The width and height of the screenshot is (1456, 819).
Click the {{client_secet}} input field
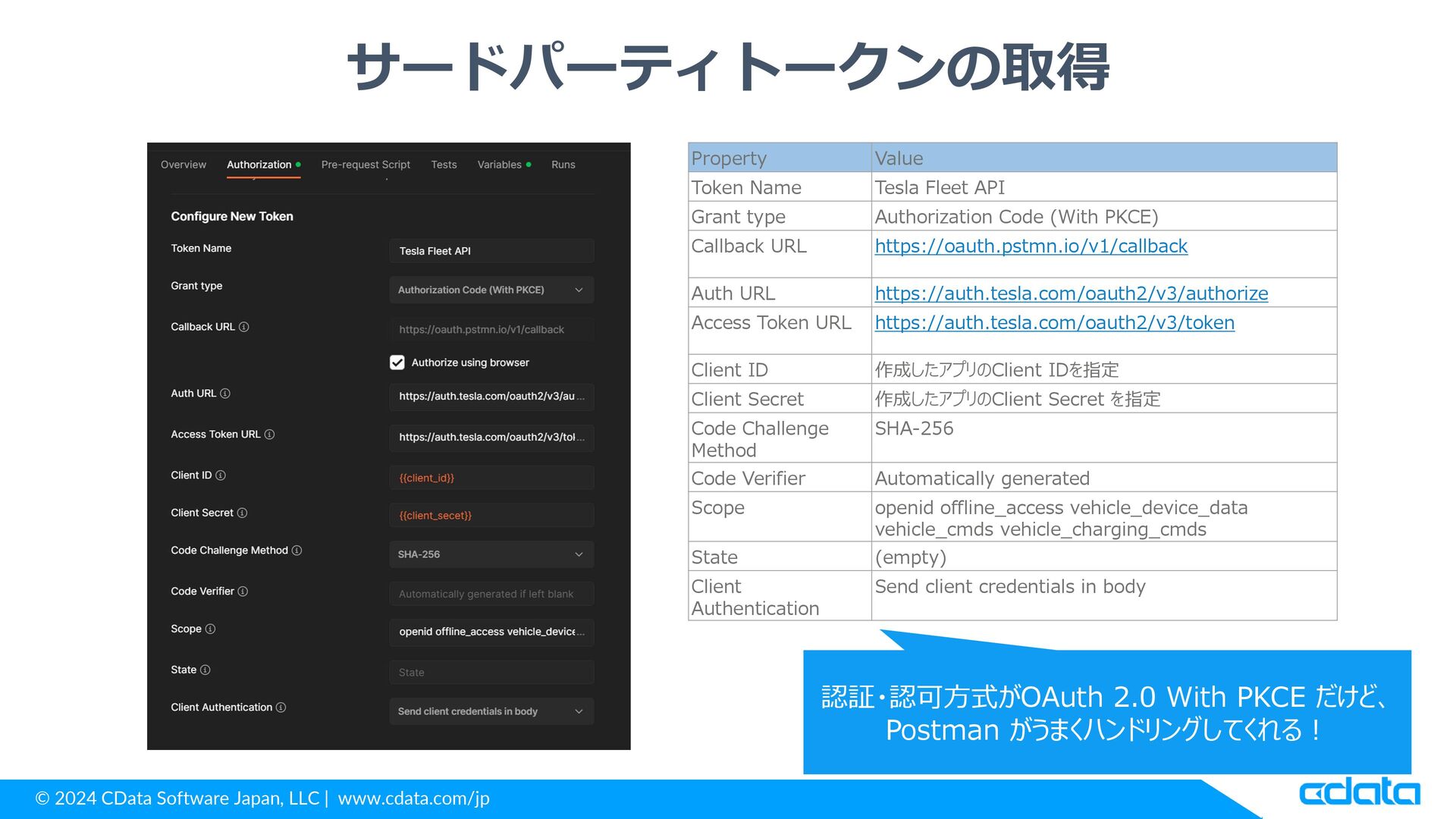(x=491, y=516)
